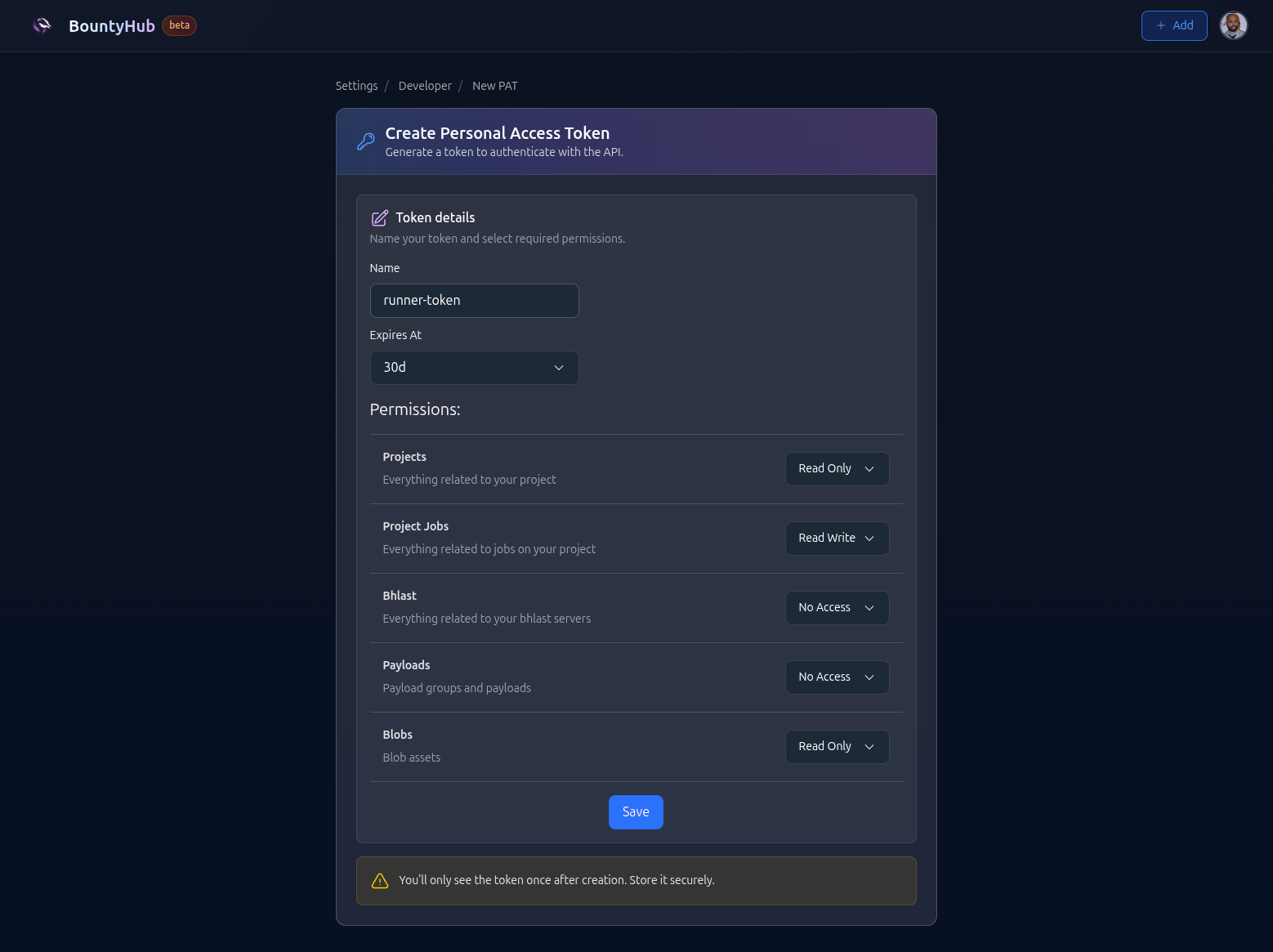Click the BountyHub home title
The height and width of the screenshot is (952, 1273).
(x=112, y=26)
